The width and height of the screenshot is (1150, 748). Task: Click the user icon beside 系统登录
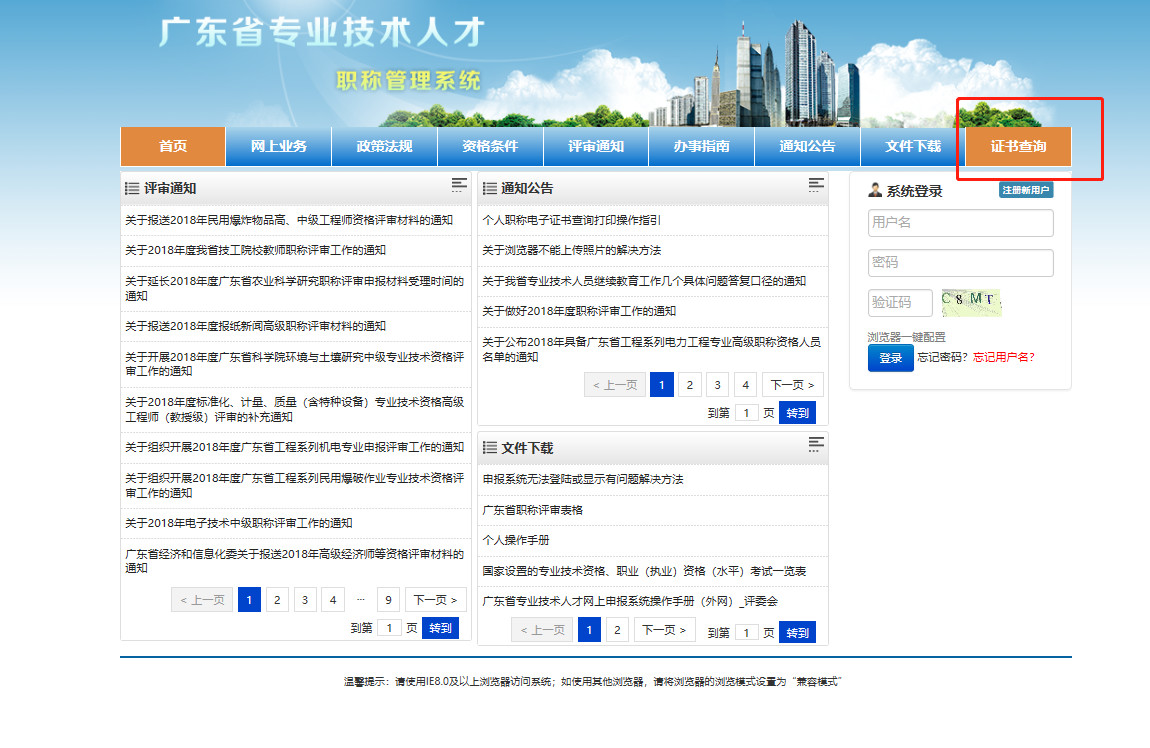tap(875, 190)
